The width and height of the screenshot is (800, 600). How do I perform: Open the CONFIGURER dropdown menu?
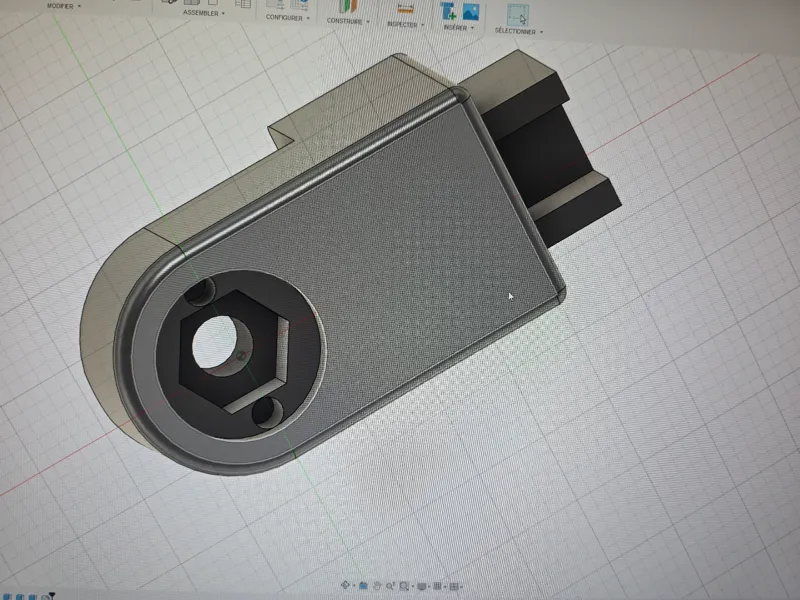[x=287, y=17]
